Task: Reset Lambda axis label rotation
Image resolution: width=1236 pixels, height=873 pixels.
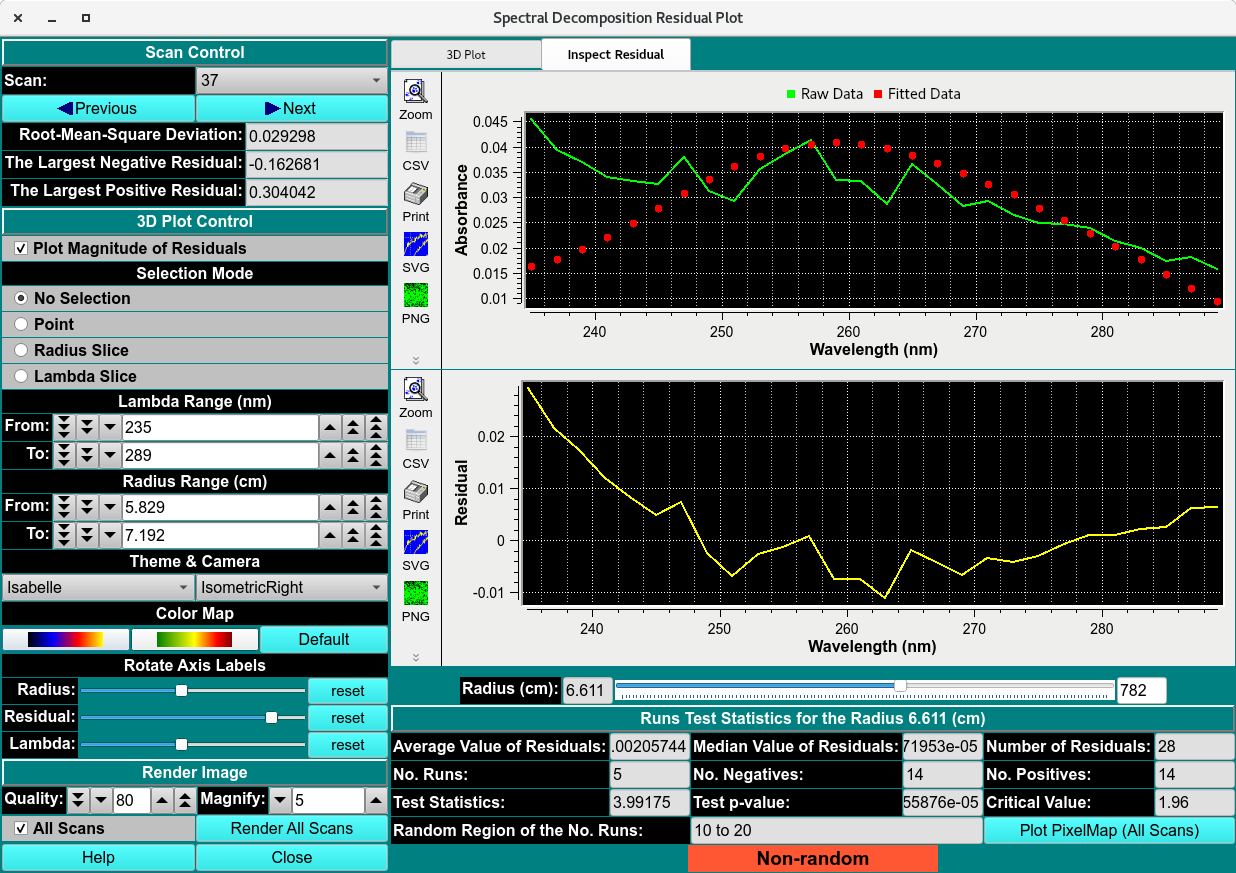Action: click(348, 744)
